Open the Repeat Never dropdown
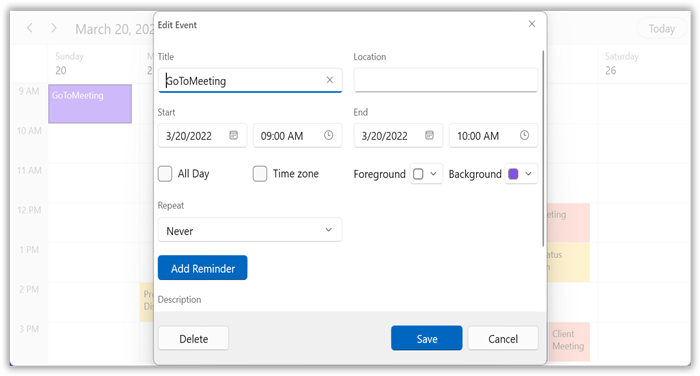This screenshot has width=700, height=376. click(250, 230)
